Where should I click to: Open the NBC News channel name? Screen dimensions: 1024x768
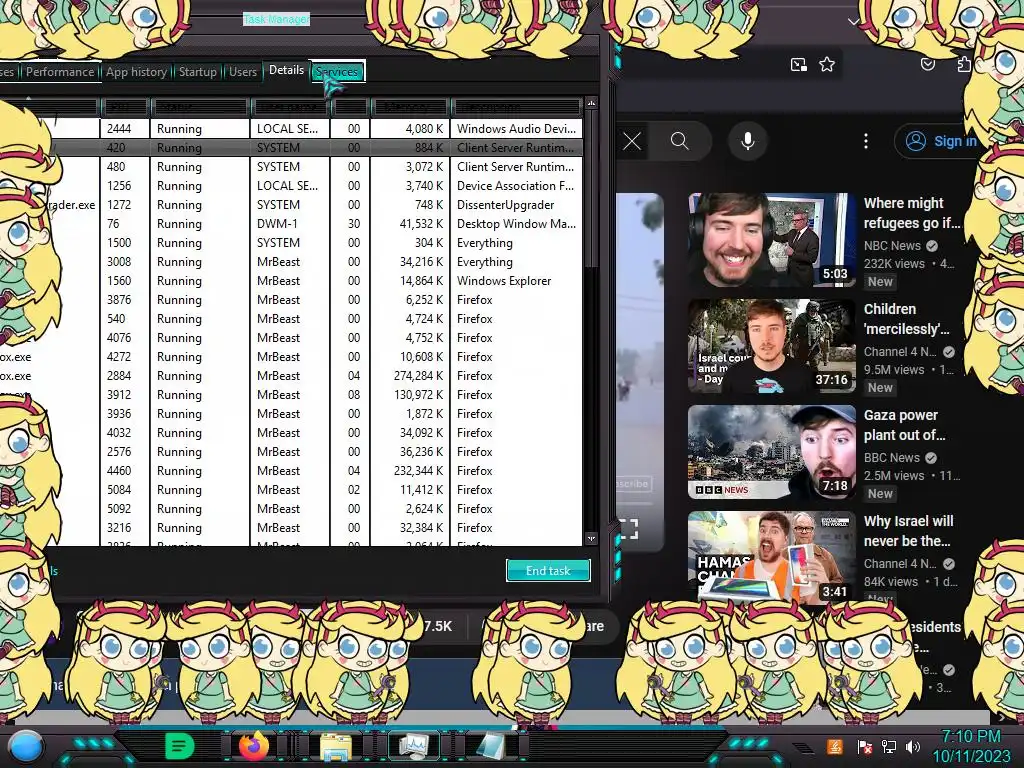tap(892, 246)
